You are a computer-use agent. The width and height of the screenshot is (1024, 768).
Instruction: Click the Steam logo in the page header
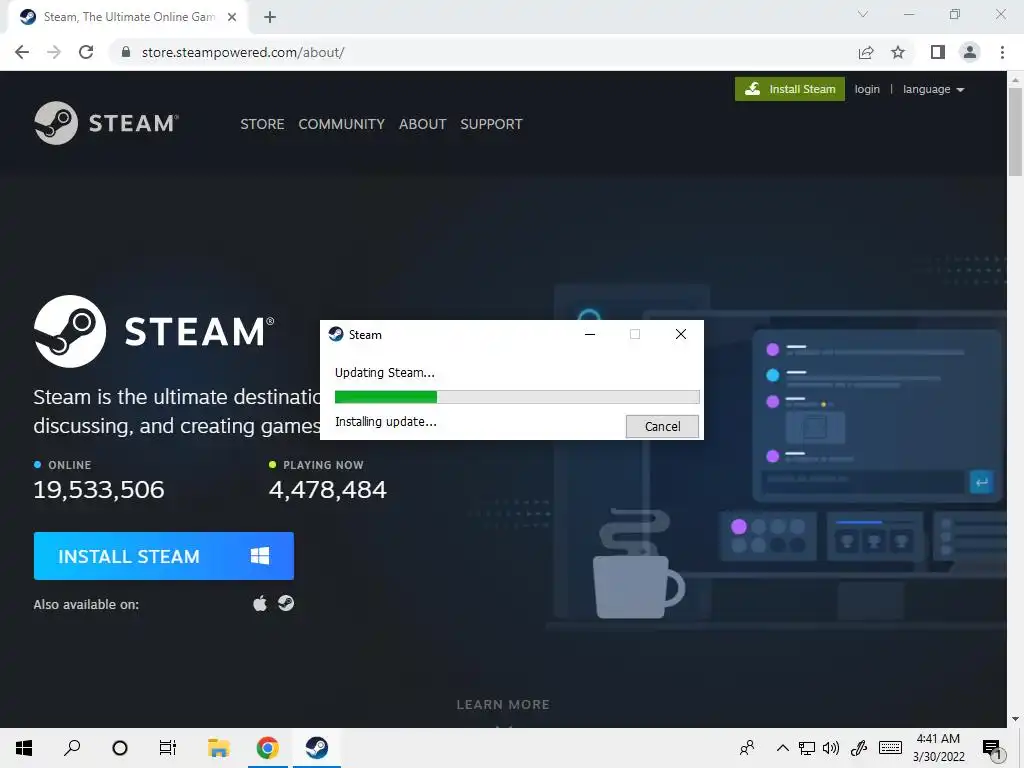pos(106,123)
